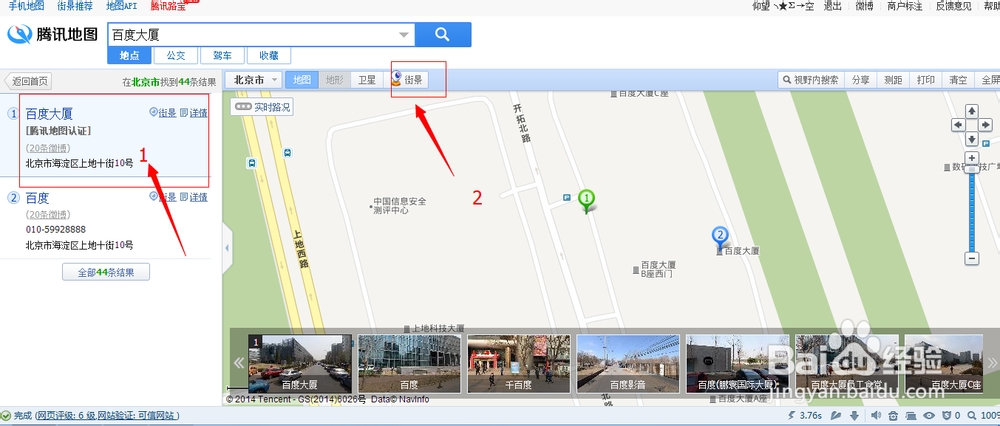This screenshot has width=1000, height=426.
Task: Click the blue search magnifier button
Action: point(443,34)
